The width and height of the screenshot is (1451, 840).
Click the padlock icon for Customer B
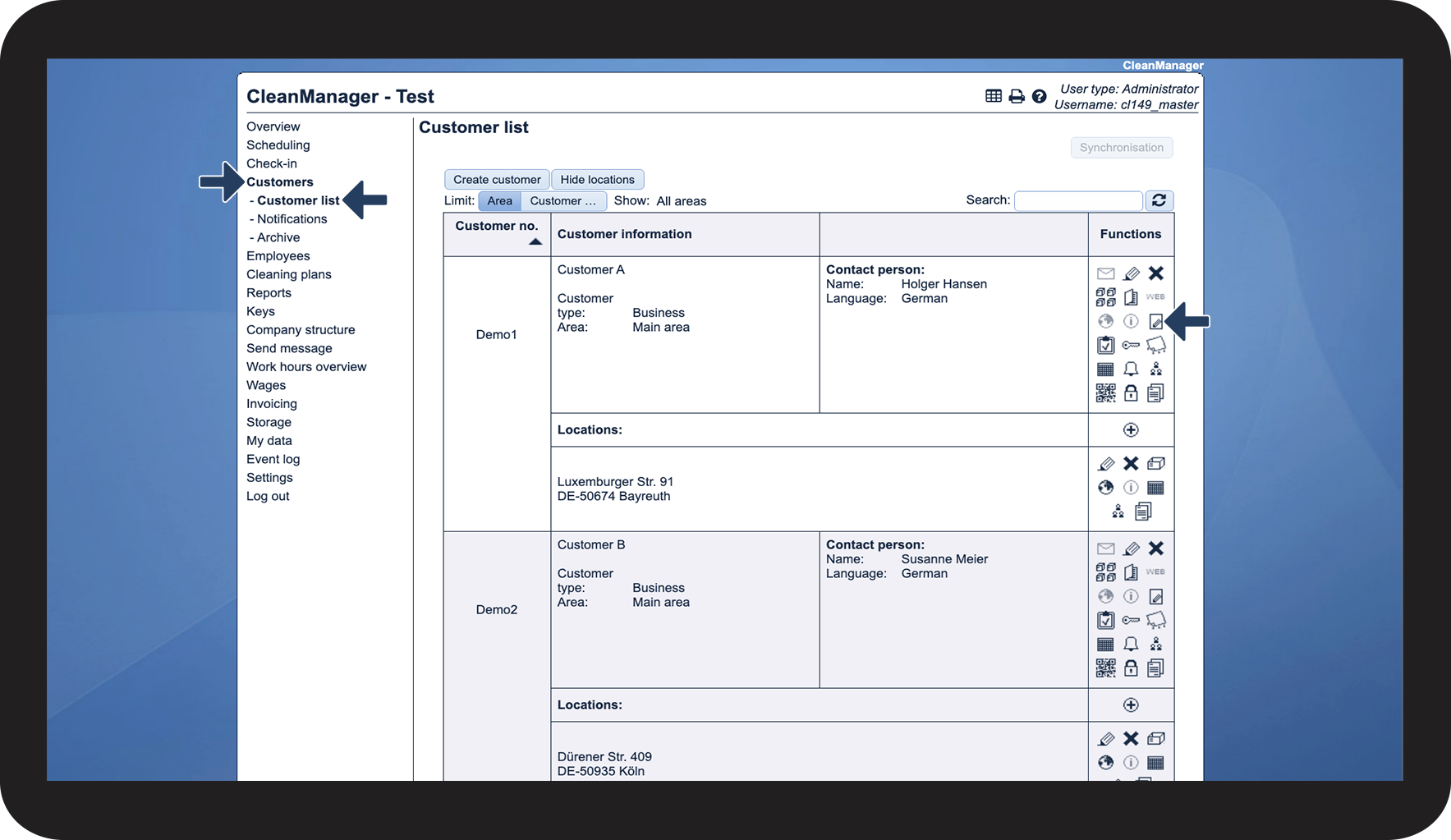click(x=1132, y=668)
